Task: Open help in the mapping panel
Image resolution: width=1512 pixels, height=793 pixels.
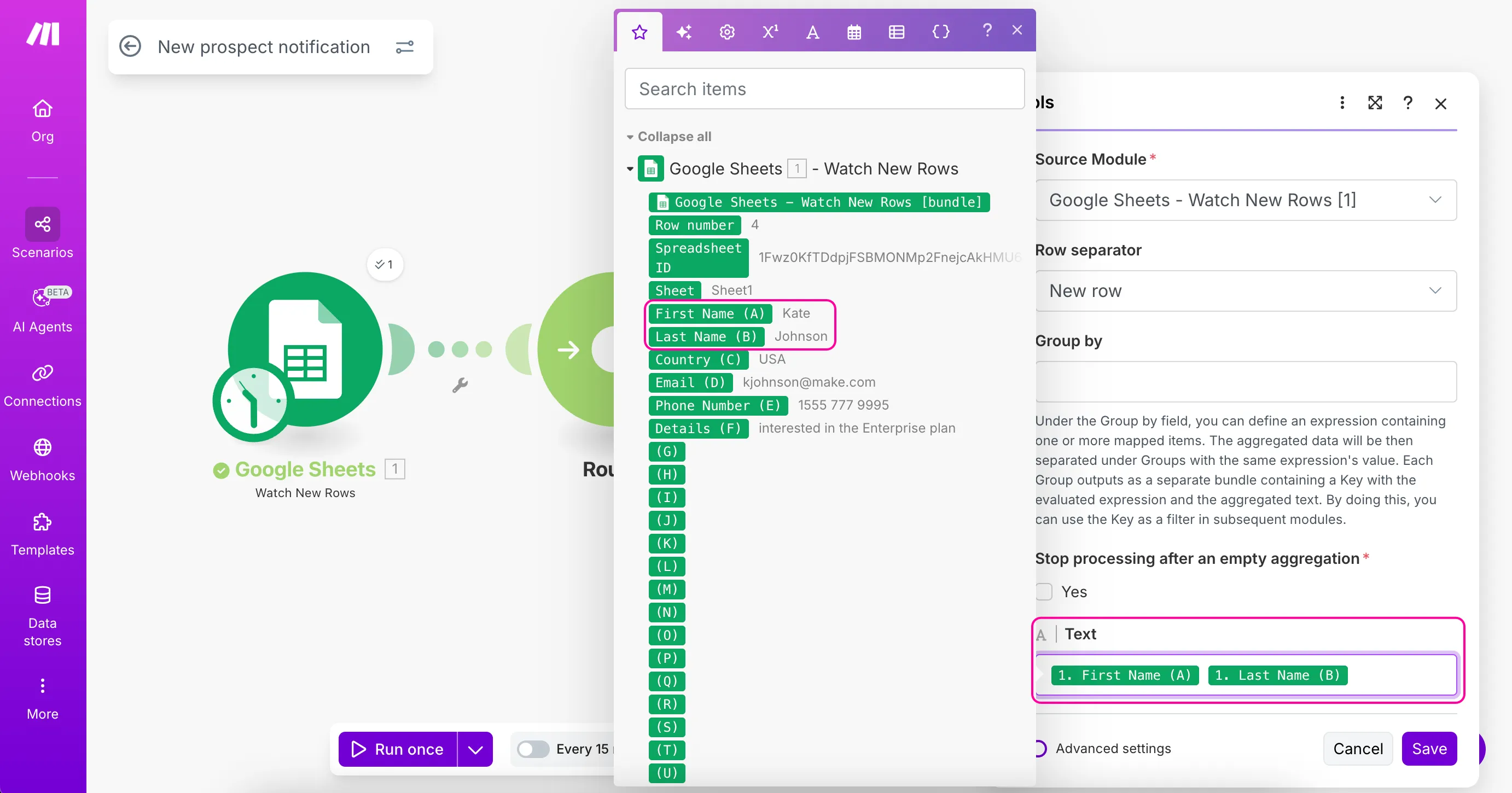Action: pyautogui.click(x=987, y=30)
